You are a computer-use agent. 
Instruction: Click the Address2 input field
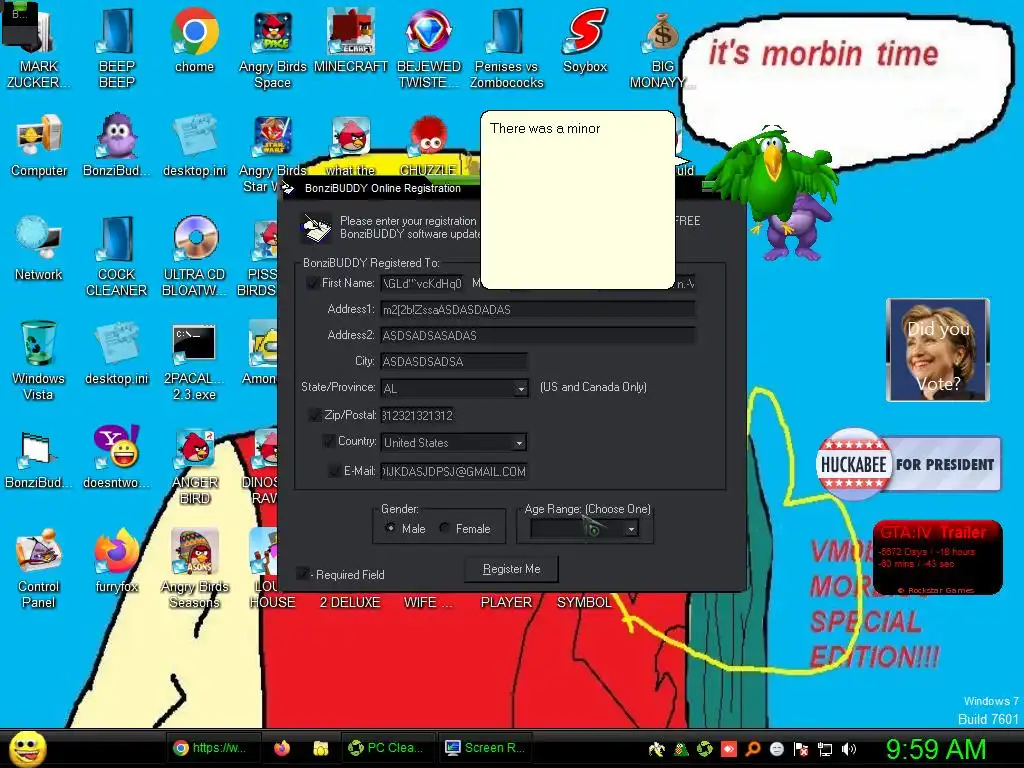pos(537,336)
